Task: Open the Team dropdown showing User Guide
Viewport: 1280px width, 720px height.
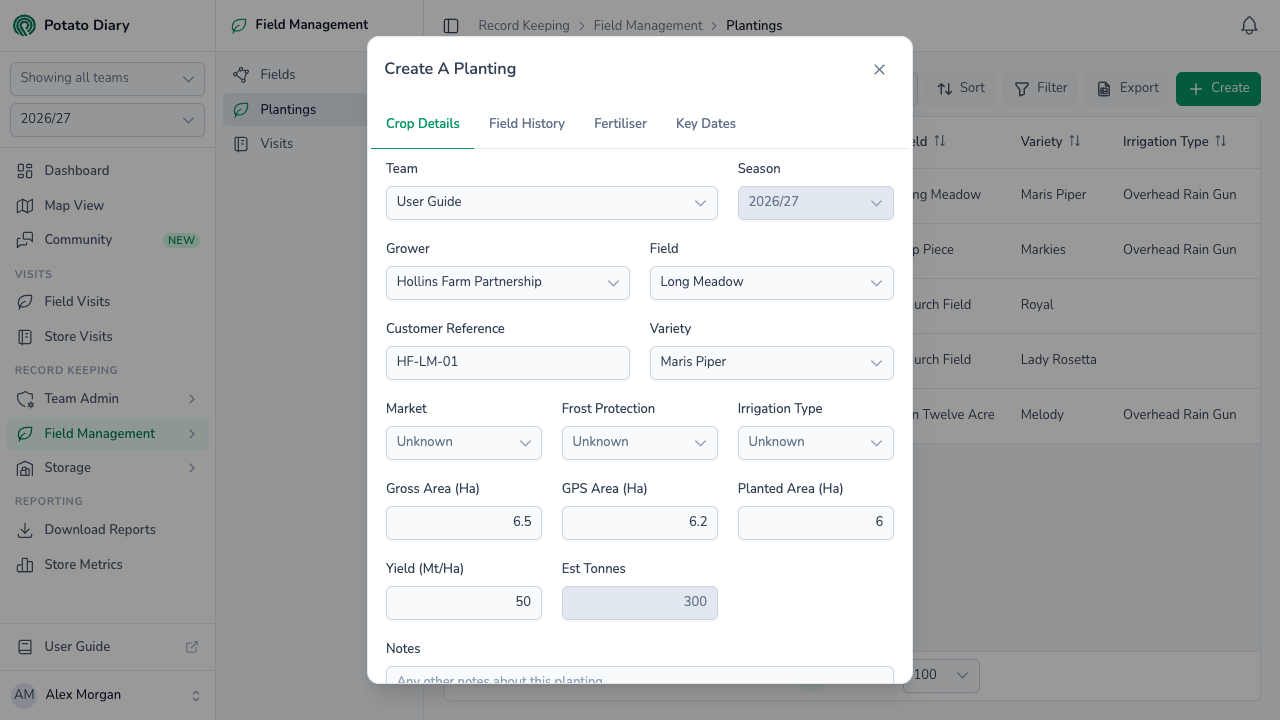Action: pyautogui.click(x=552, y=203)
